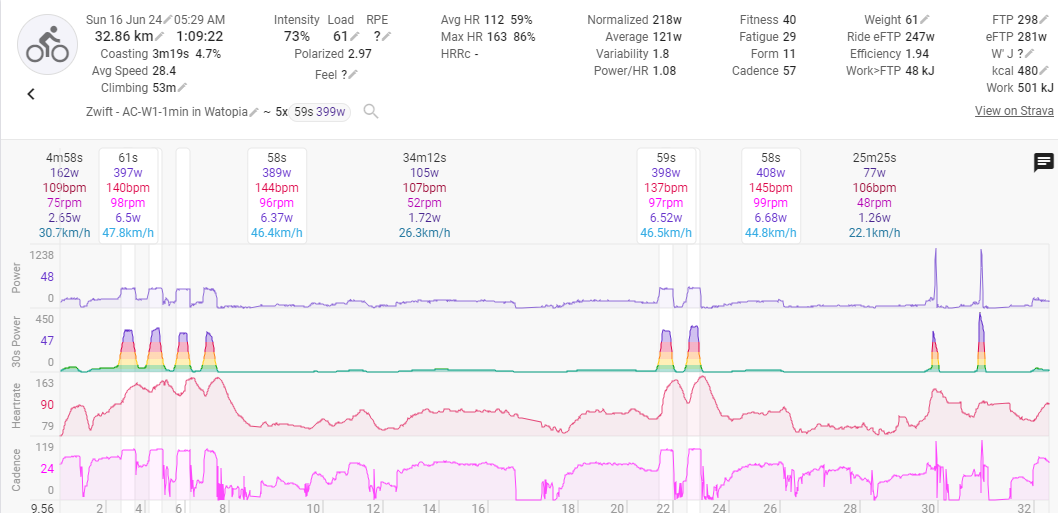Click the Variability 1.8 stat
Screen dimensions: 1058x513
pos(632,53)
